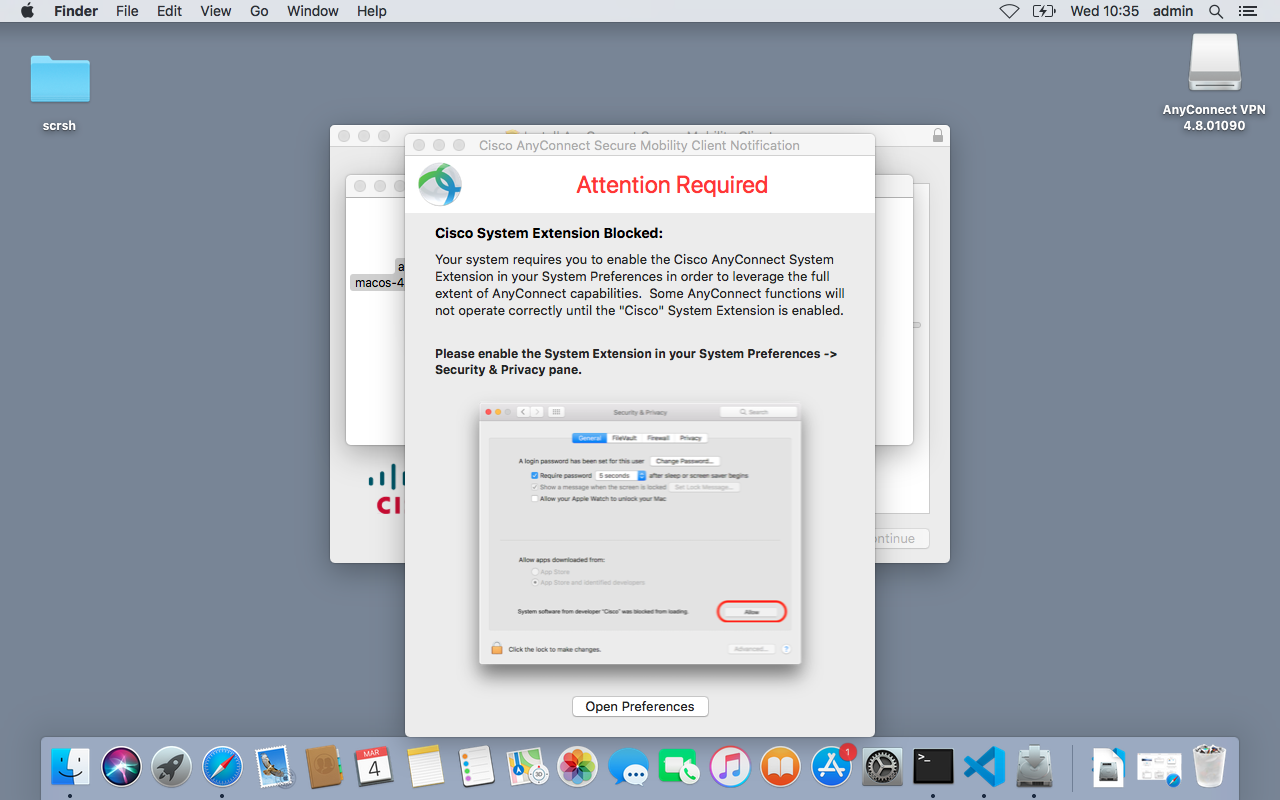This screenshot has height=800, width=1280.
Task: Launch Siri from the Dock
Action: pyautogui.click(x=121, y=767)
